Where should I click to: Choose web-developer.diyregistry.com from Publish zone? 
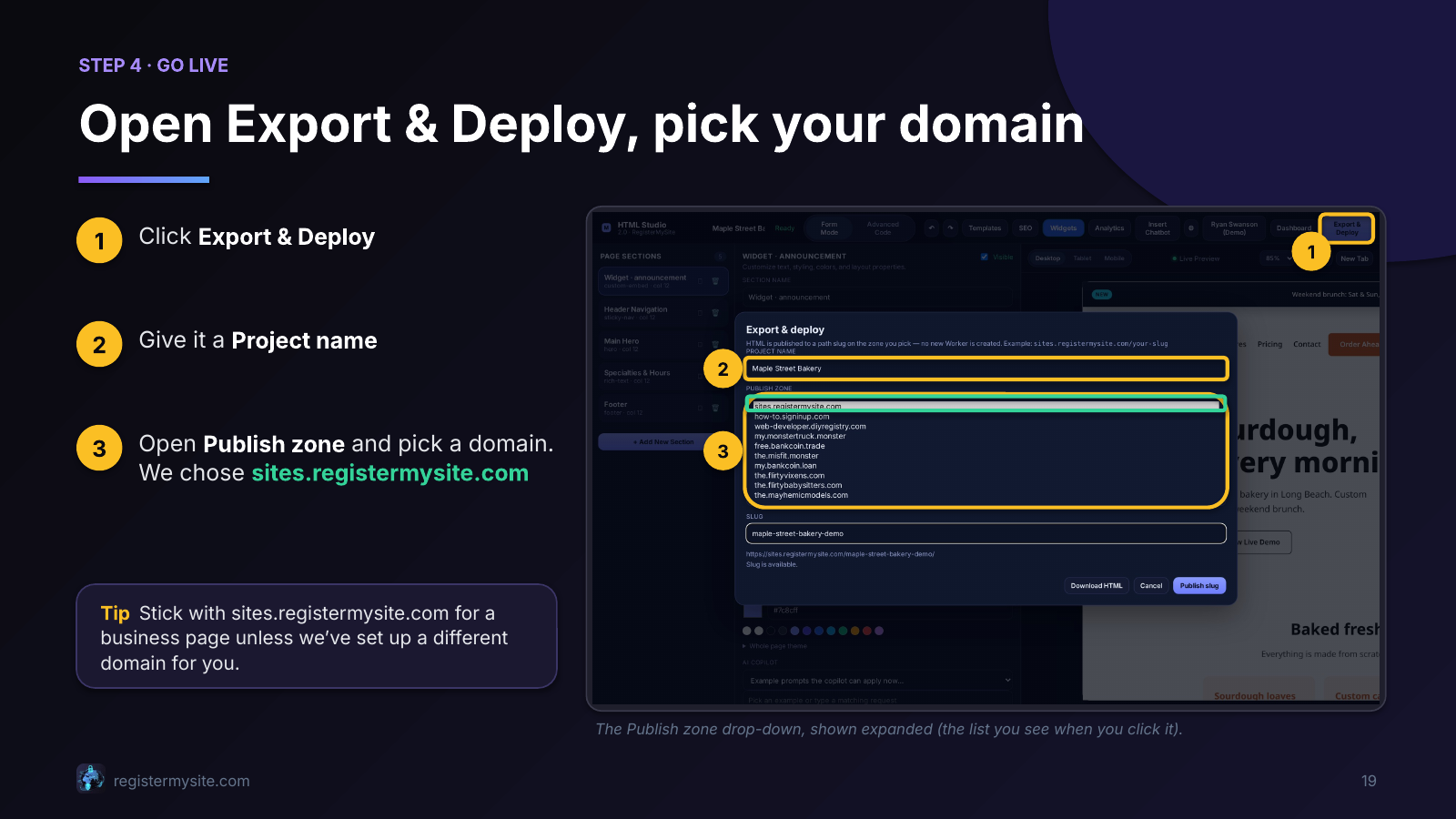pos(986,426)
